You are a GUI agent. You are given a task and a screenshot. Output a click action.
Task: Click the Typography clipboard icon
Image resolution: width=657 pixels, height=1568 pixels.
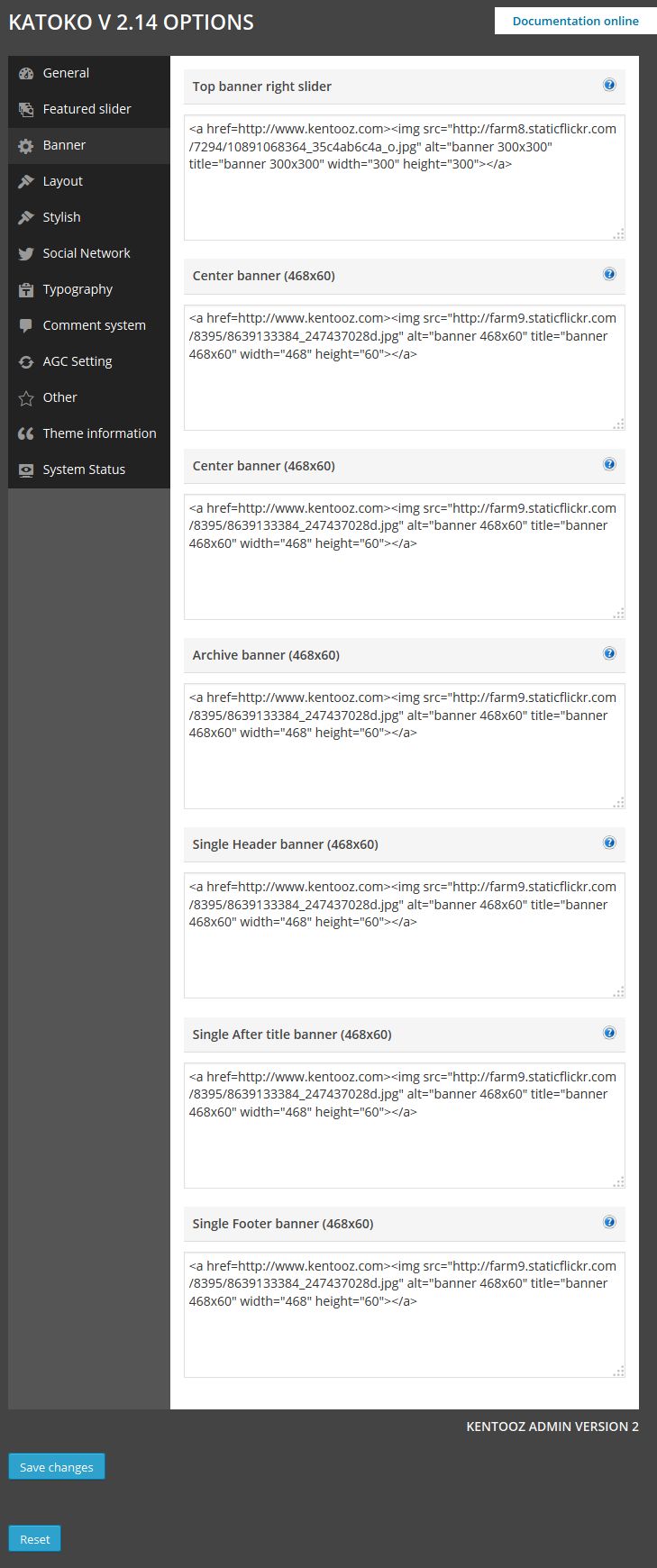[26, 290]
